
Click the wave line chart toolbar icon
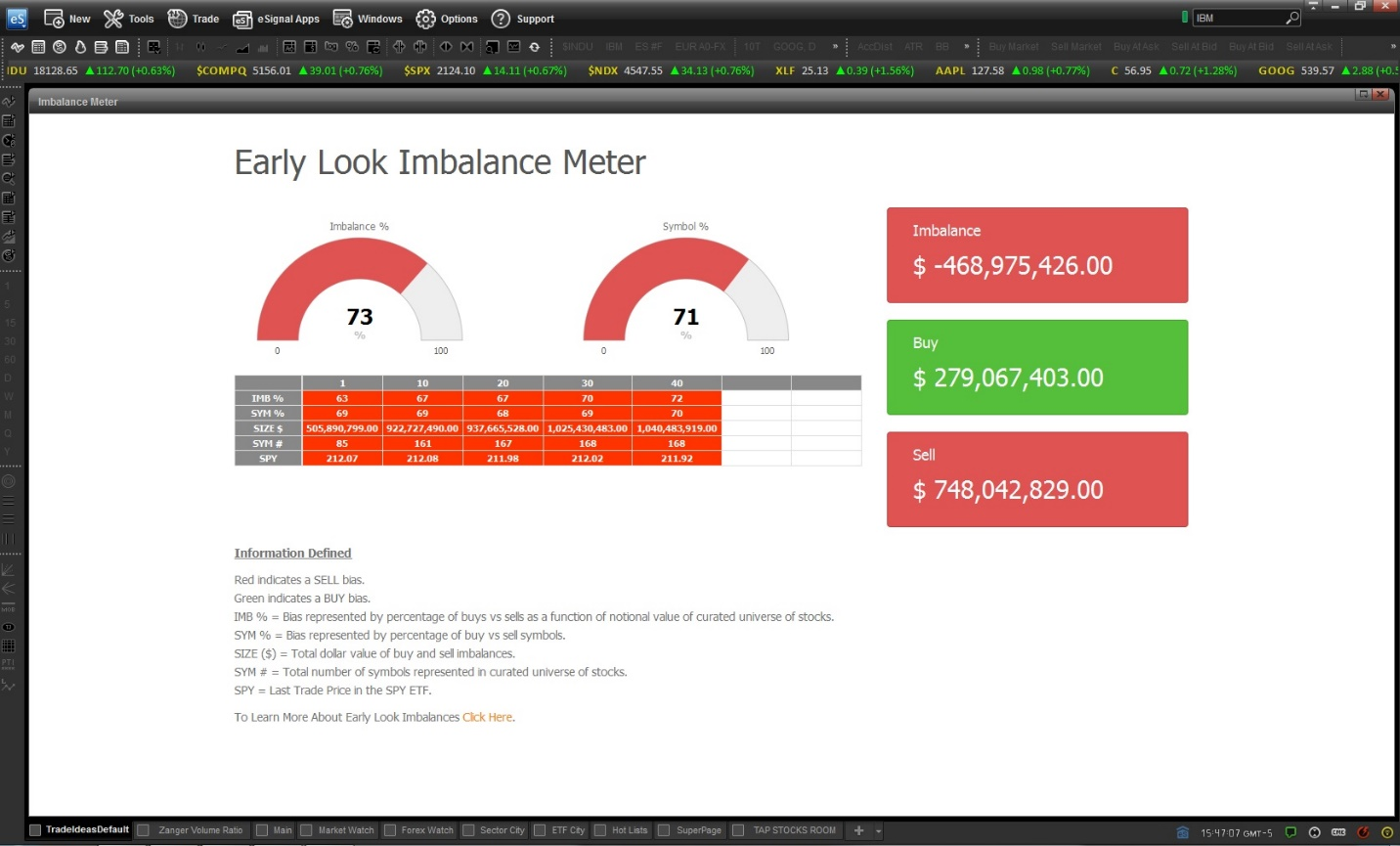pyautogui.click(x=17, y=47)
